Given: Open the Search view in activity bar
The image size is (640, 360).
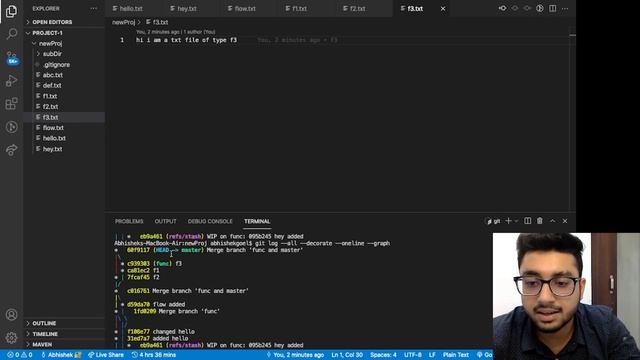Looking at the screenshot, I should [11, 33].
